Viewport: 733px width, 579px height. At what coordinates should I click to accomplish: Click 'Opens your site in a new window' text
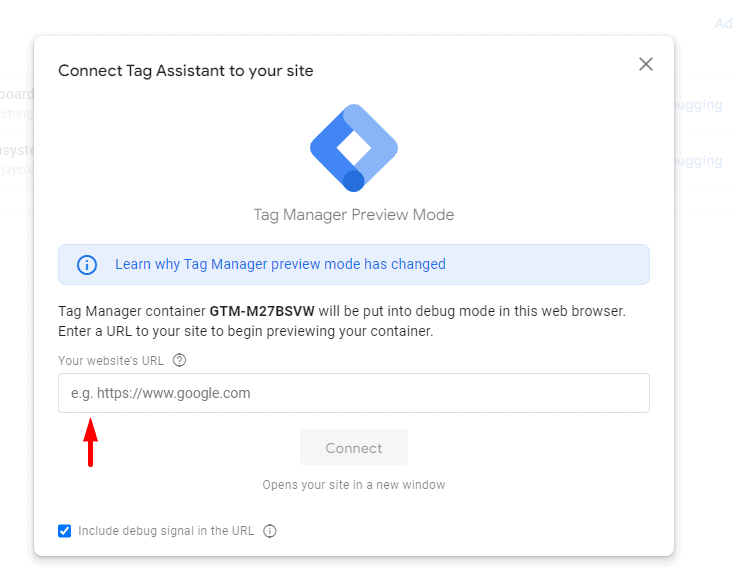(354, 485)
